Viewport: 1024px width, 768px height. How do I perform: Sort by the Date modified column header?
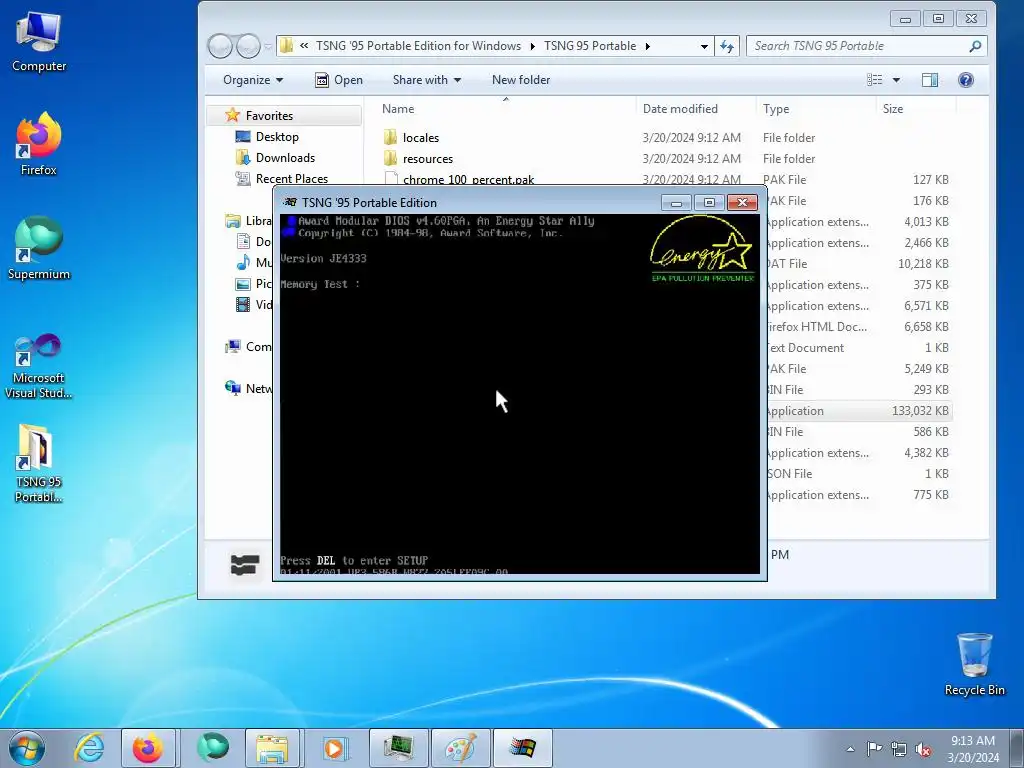click(696, 109)
